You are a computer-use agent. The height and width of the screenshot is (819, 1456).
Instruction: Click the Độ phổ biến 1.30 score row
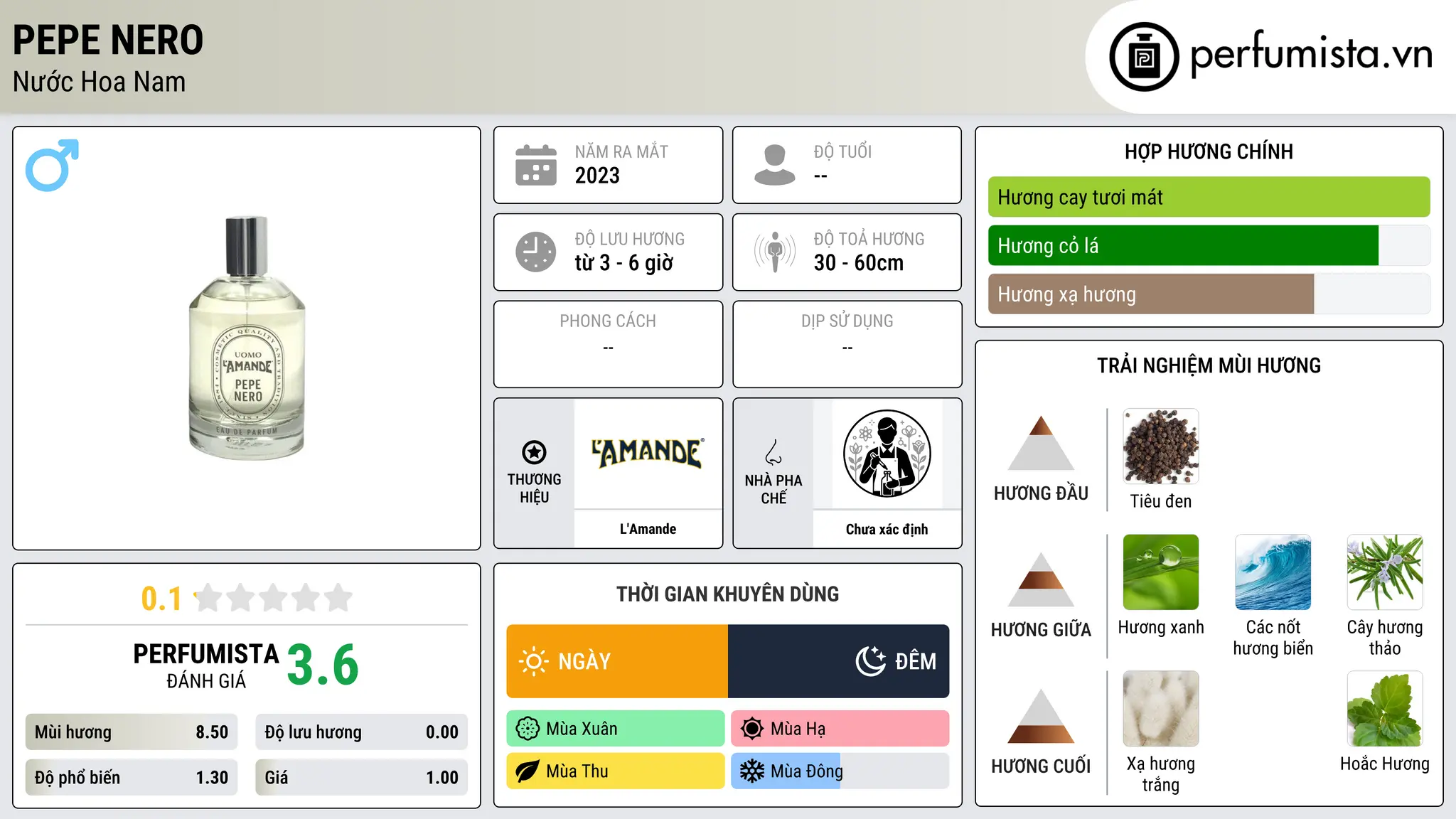click(x=132, y=778)
